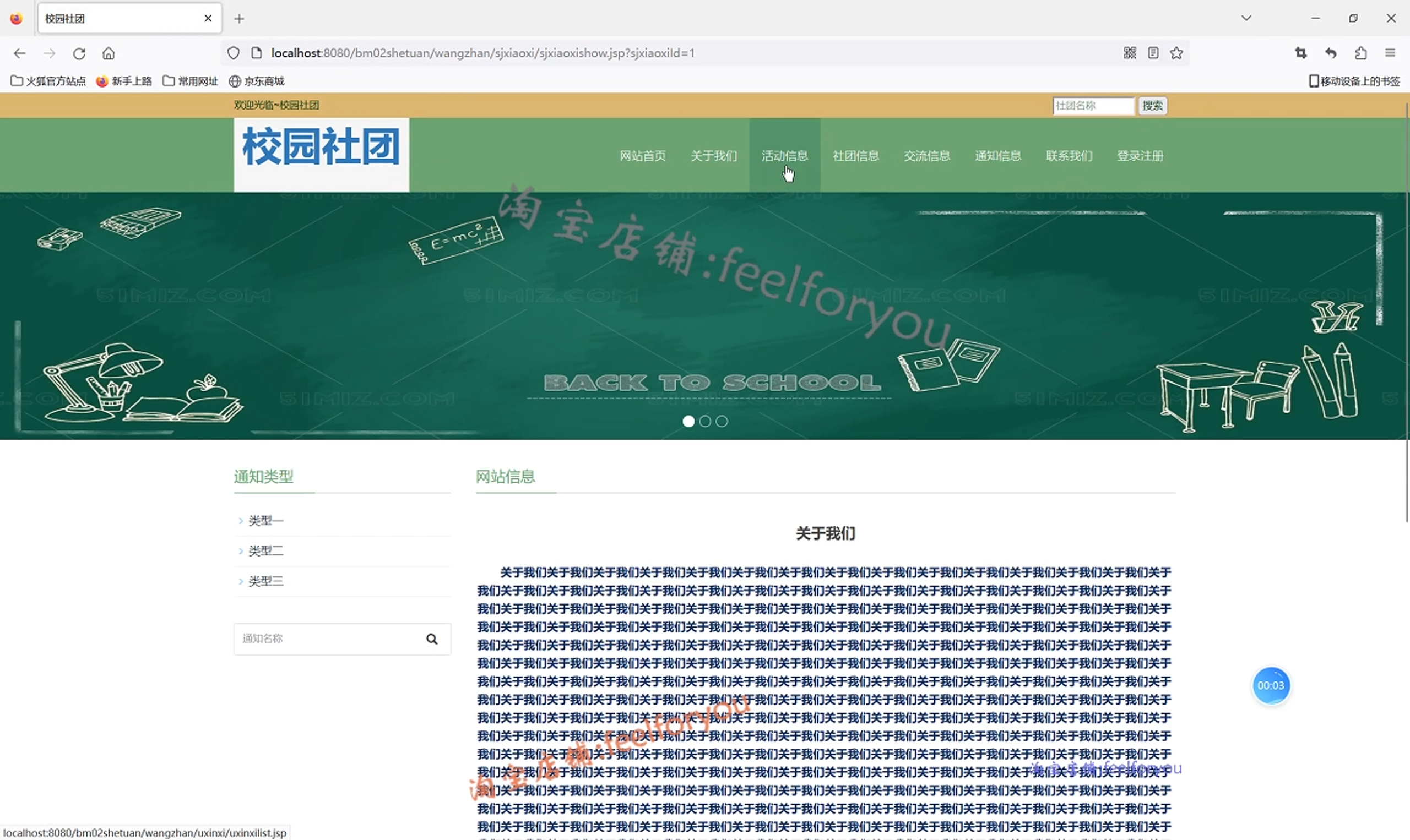Go to 网站首页 in navigation
This screenshot has width=1410, height=840.
point(642,156)
